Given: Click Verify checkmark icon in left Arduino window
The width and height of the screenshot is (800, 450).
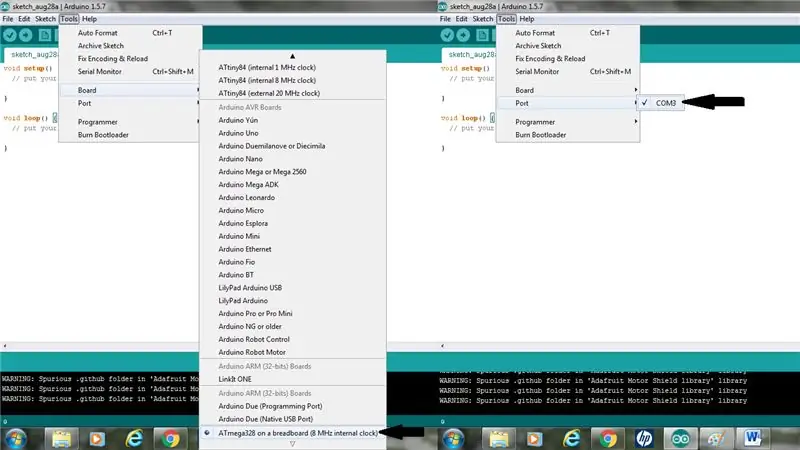Looking at the screenshot, I should click(x=10, y=35).
